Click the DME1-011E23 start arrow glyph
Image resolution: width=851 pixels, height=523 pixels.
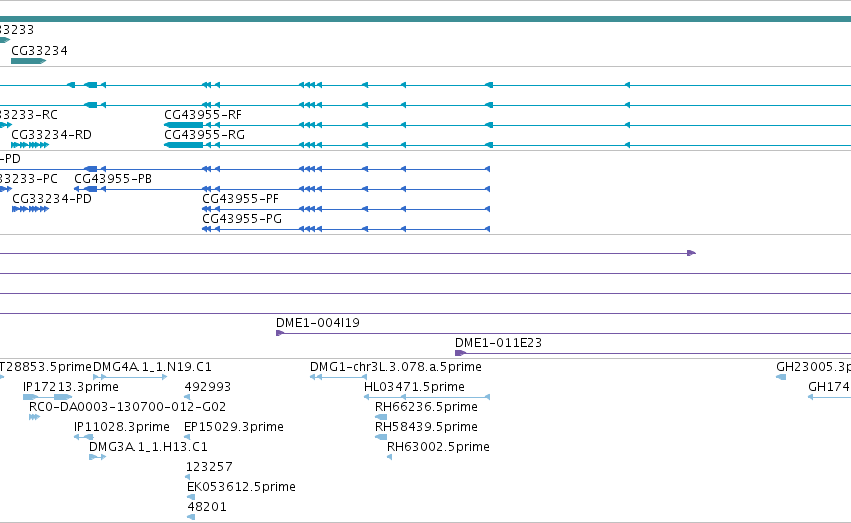click(460, 353)
